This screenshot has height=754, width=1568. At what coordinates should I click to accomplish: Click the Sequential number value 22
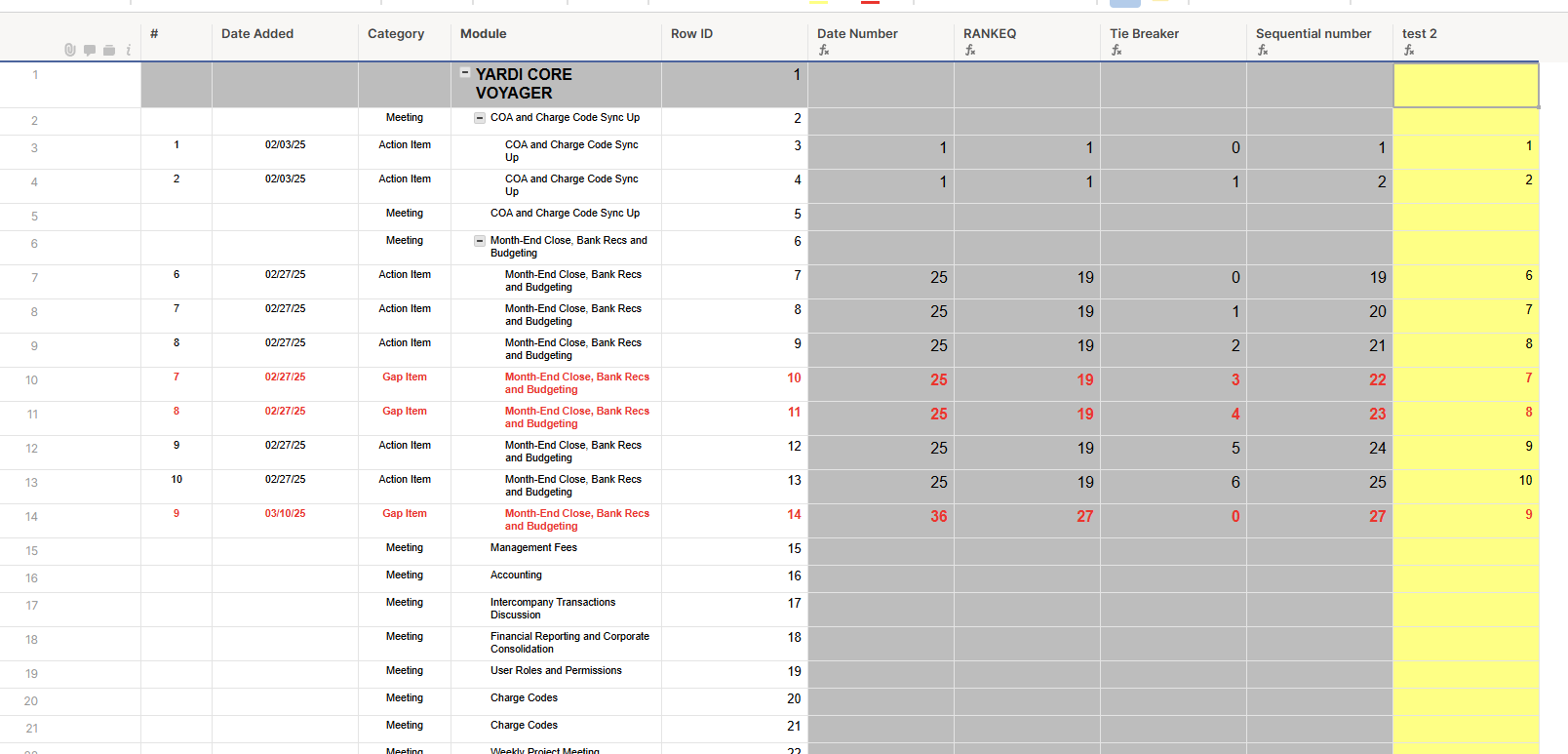[1377, 380]
